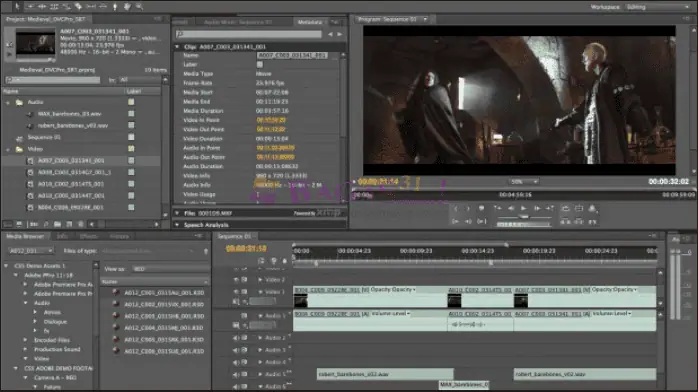698x392 pixels.
Task: Click Set Unnumbered Marker in Program monitor
Action: 481,208
